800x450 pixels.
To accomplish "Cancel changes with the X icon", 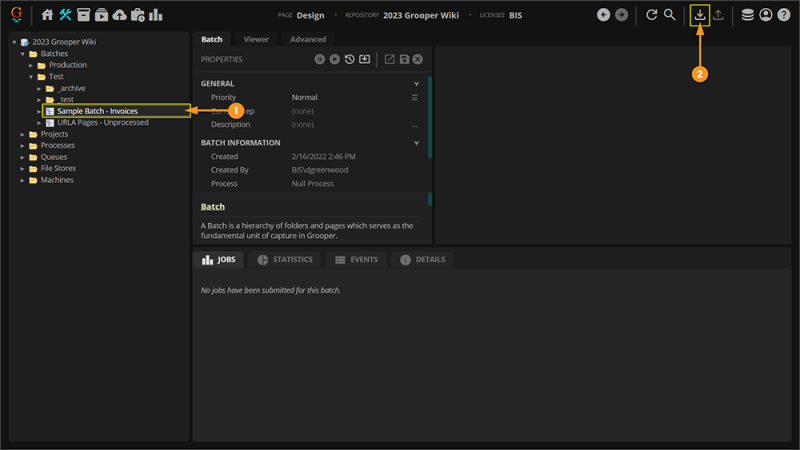I will click(418, 59).
